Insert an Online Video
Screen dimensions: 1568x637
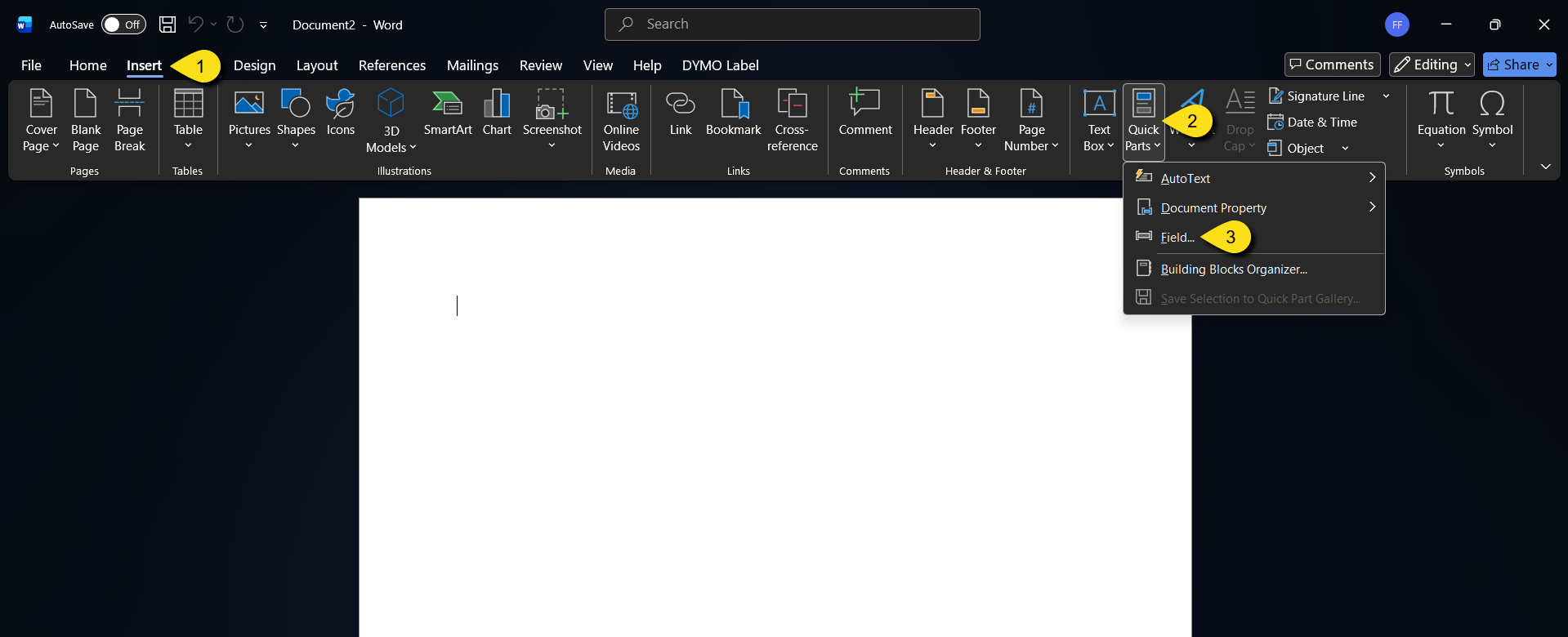tap(621, 120)
